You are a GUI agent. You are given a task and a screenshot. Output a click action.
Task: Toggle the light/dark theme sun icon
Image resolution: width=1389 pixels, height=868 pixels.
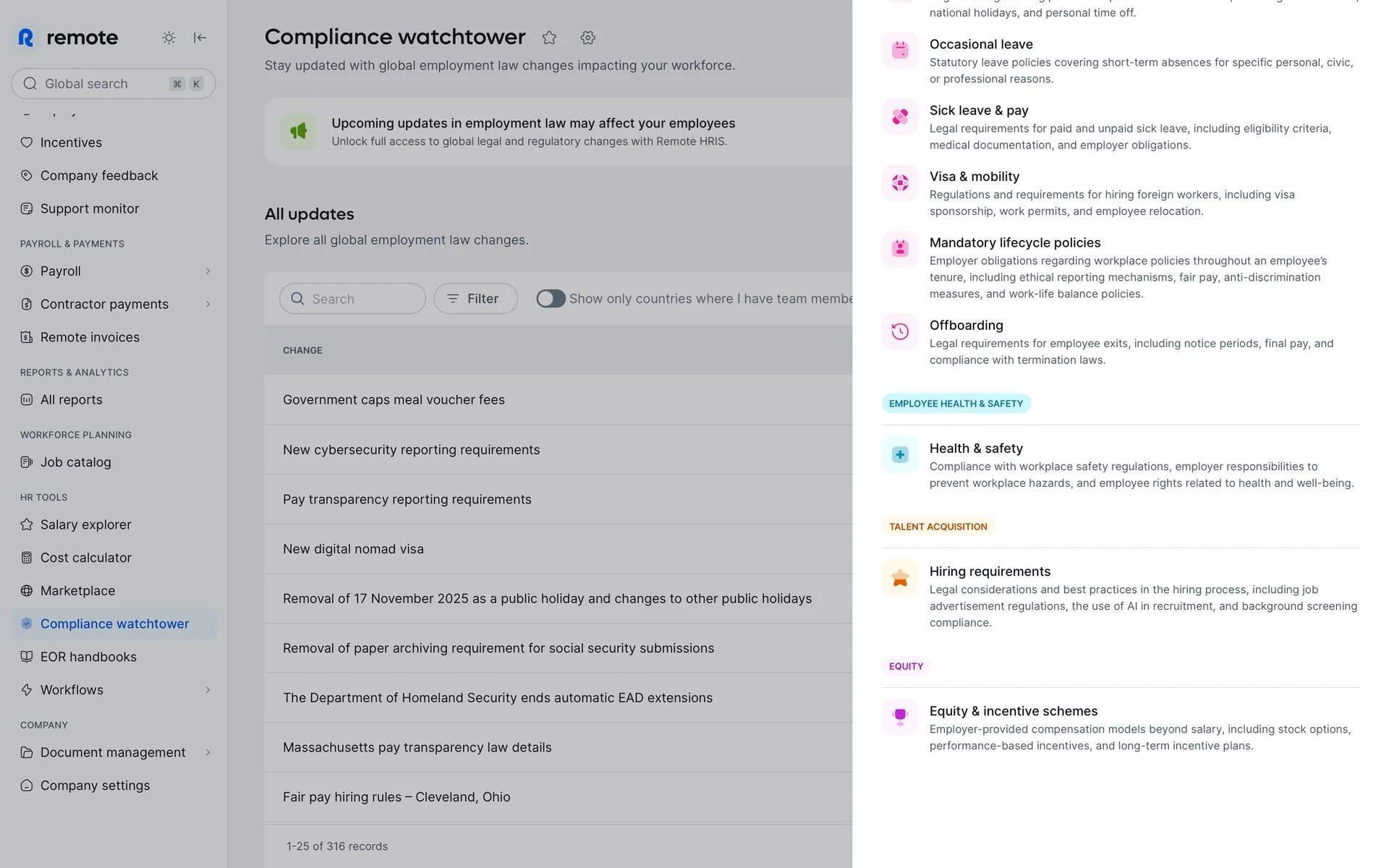[x=169, y=38]
